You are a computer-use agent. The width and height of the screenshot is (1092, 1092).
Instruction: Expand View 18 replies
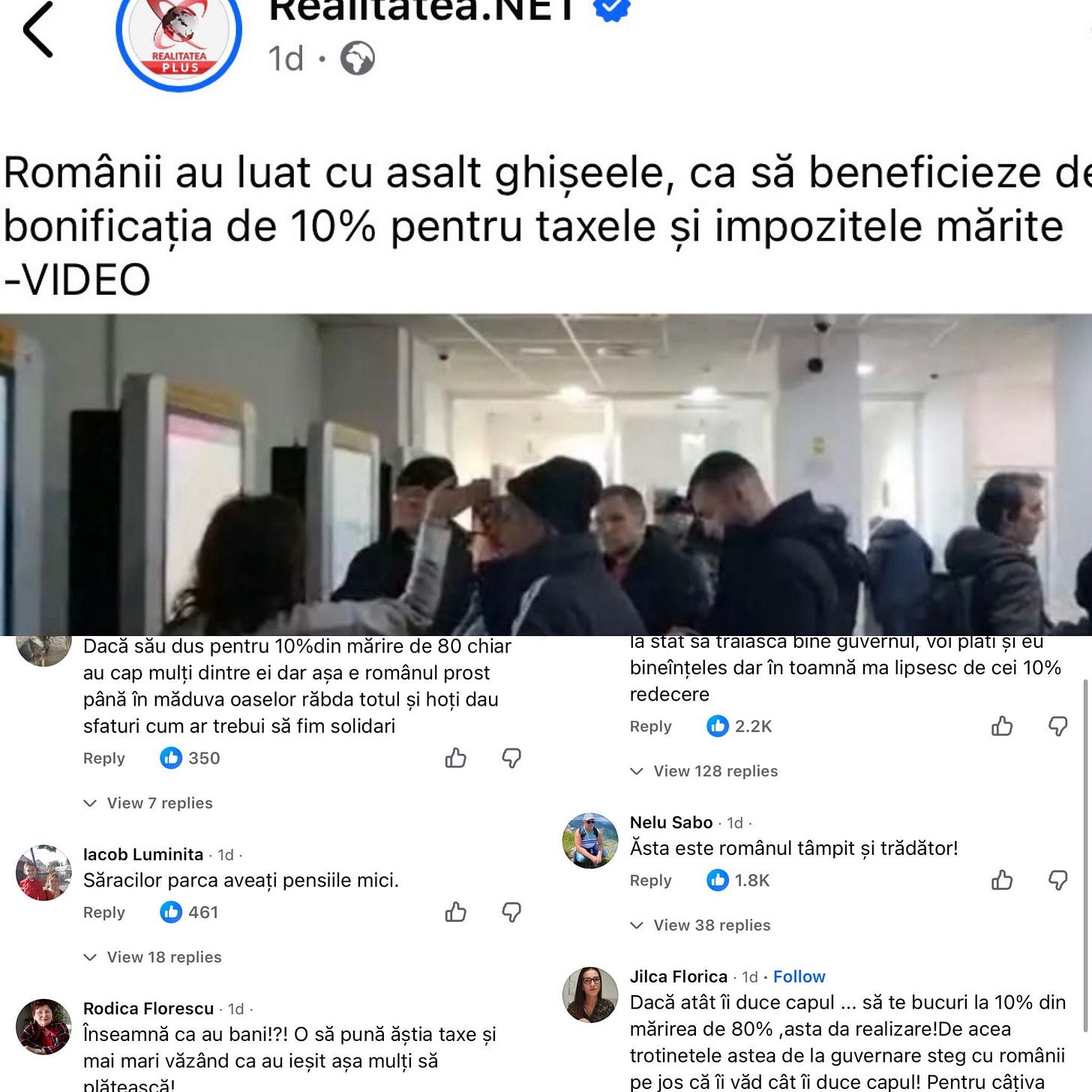coord(153,957)
